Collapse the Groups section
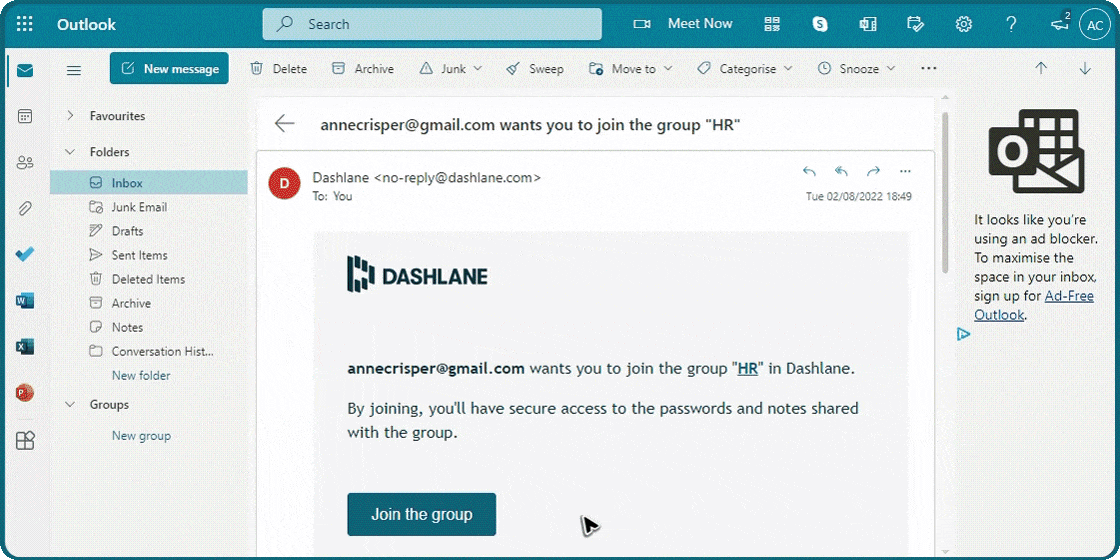1120x560 pixels. coord(70,404)
